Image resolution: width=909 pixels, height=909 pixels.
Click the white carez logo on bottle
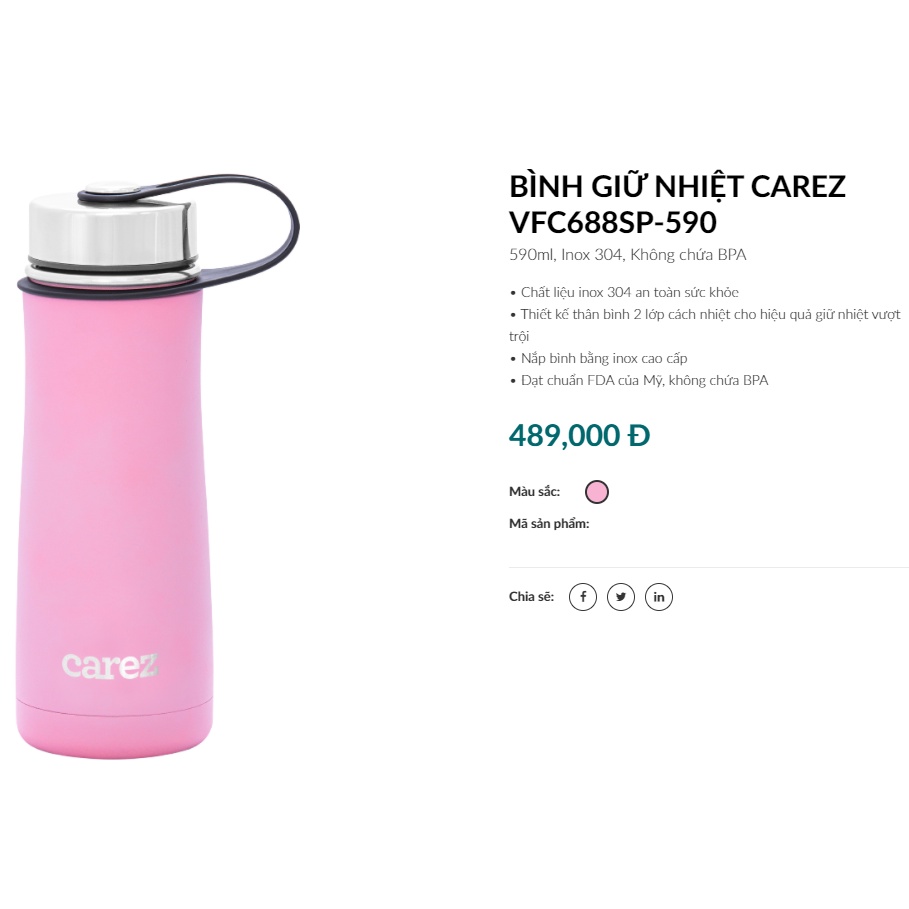tap(110, 666)
